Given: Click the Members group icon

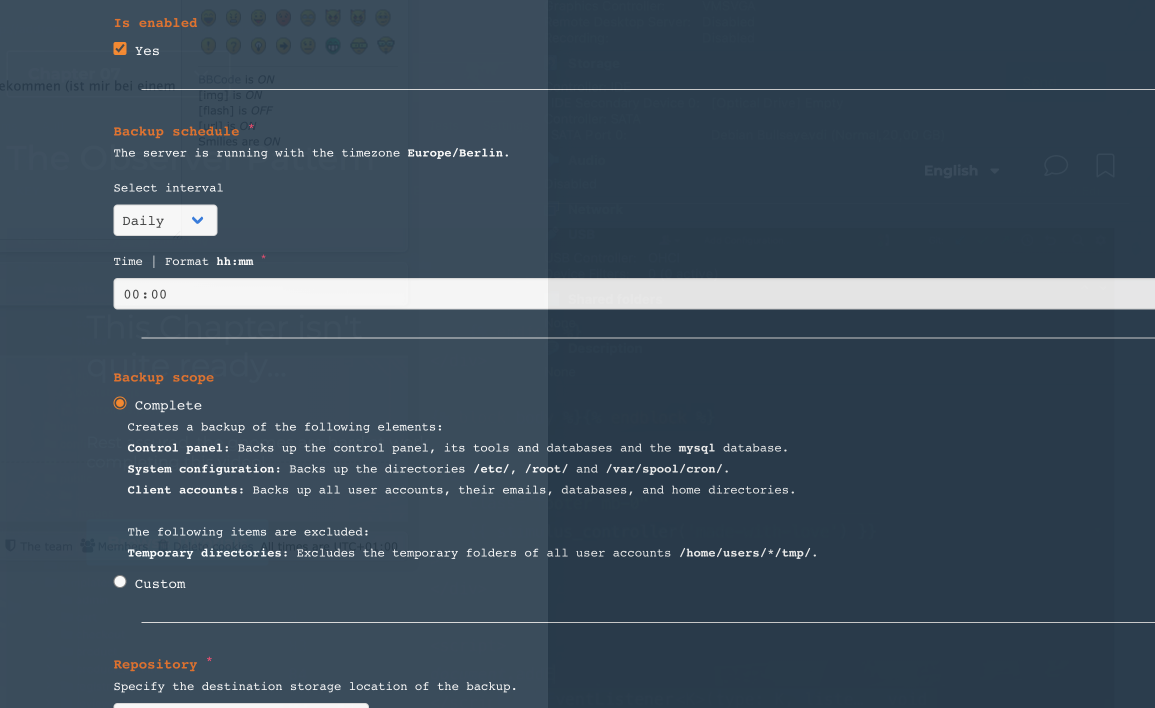Looking at the screenshot, I should (x=87, y=546).
